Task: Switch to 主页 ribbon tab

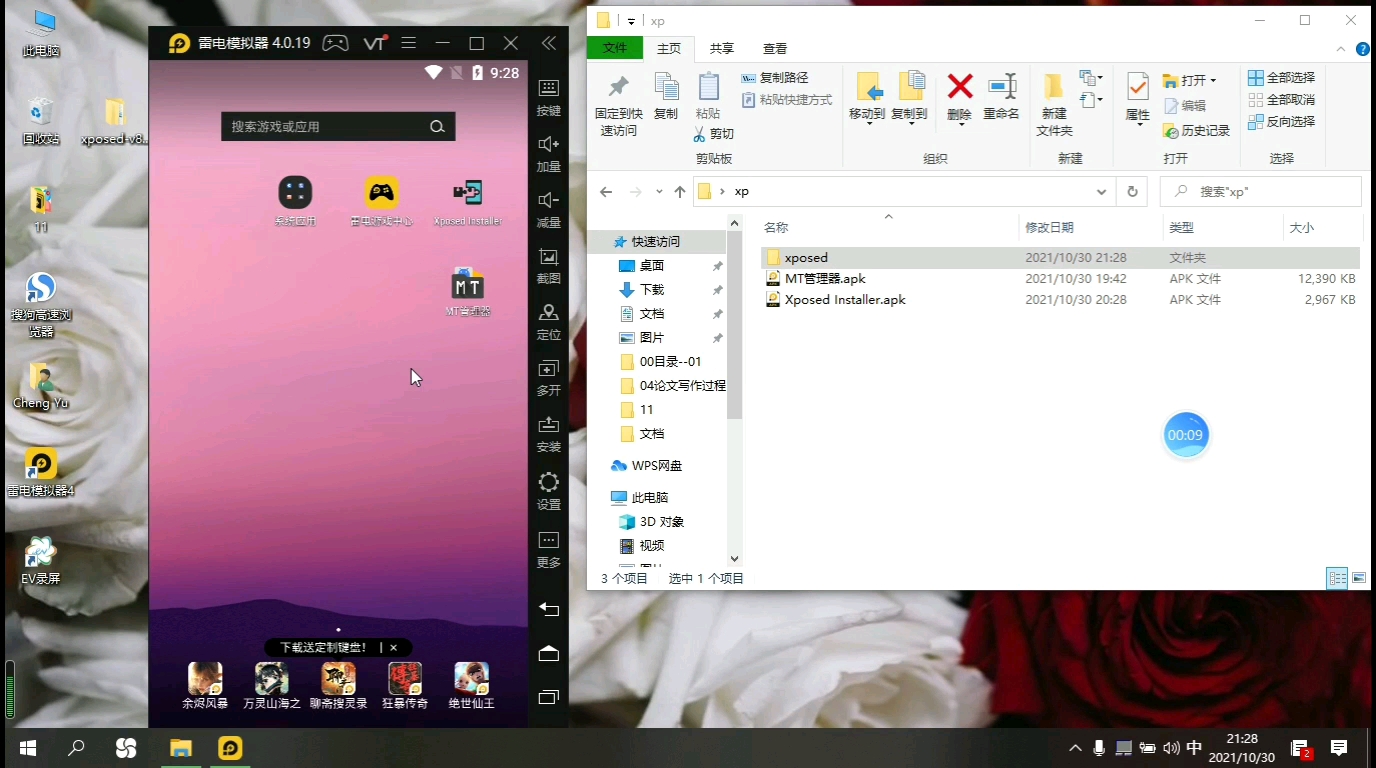Action: [669, 48]
